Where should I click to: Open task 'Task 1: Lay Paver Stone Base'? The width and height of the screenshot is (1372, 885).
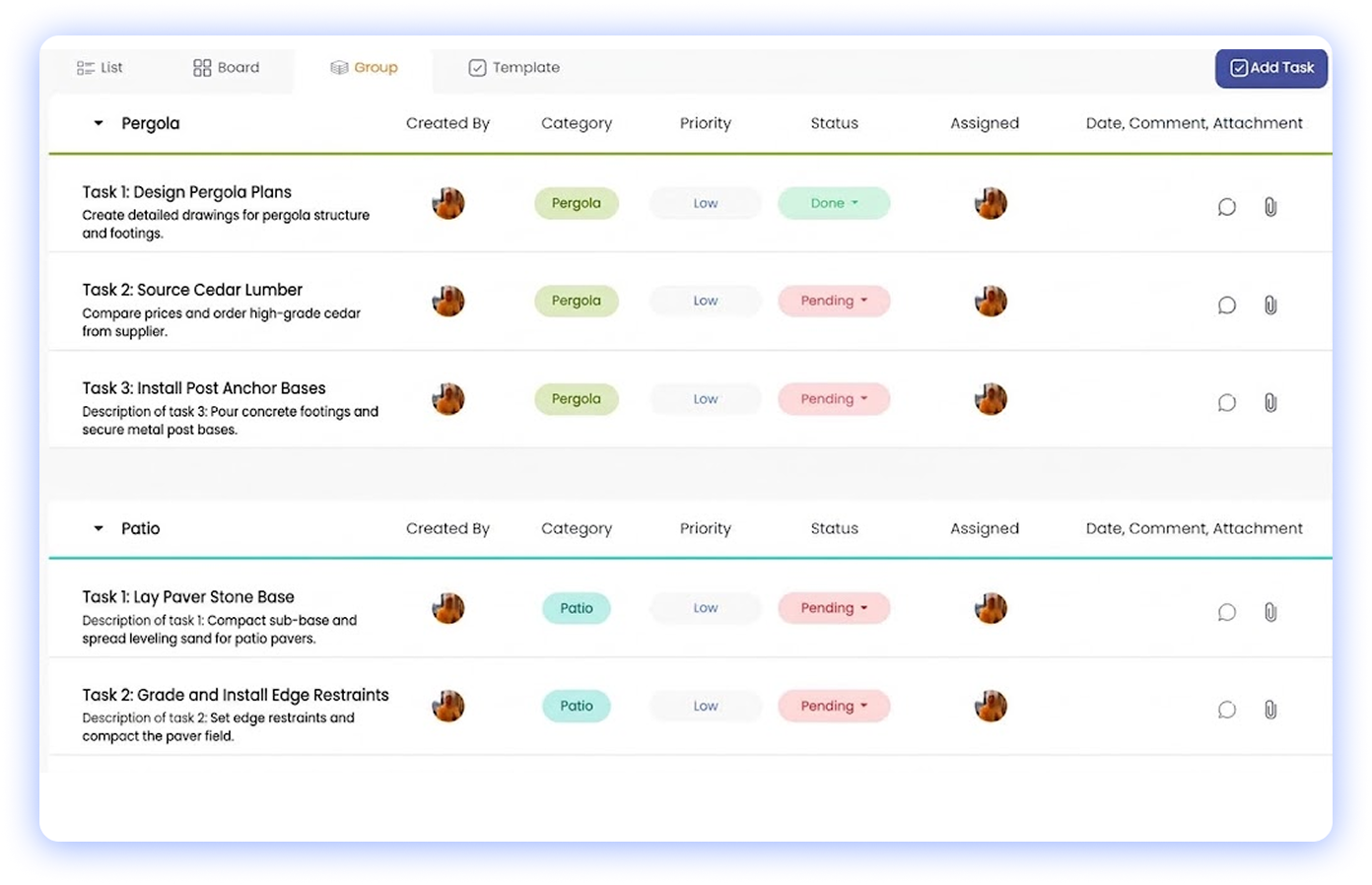pos(188,597)
